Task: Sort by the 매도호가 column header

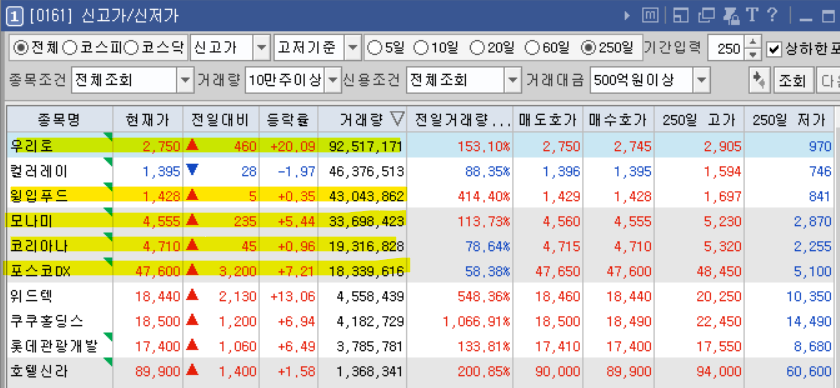Action: coord(548,120)
